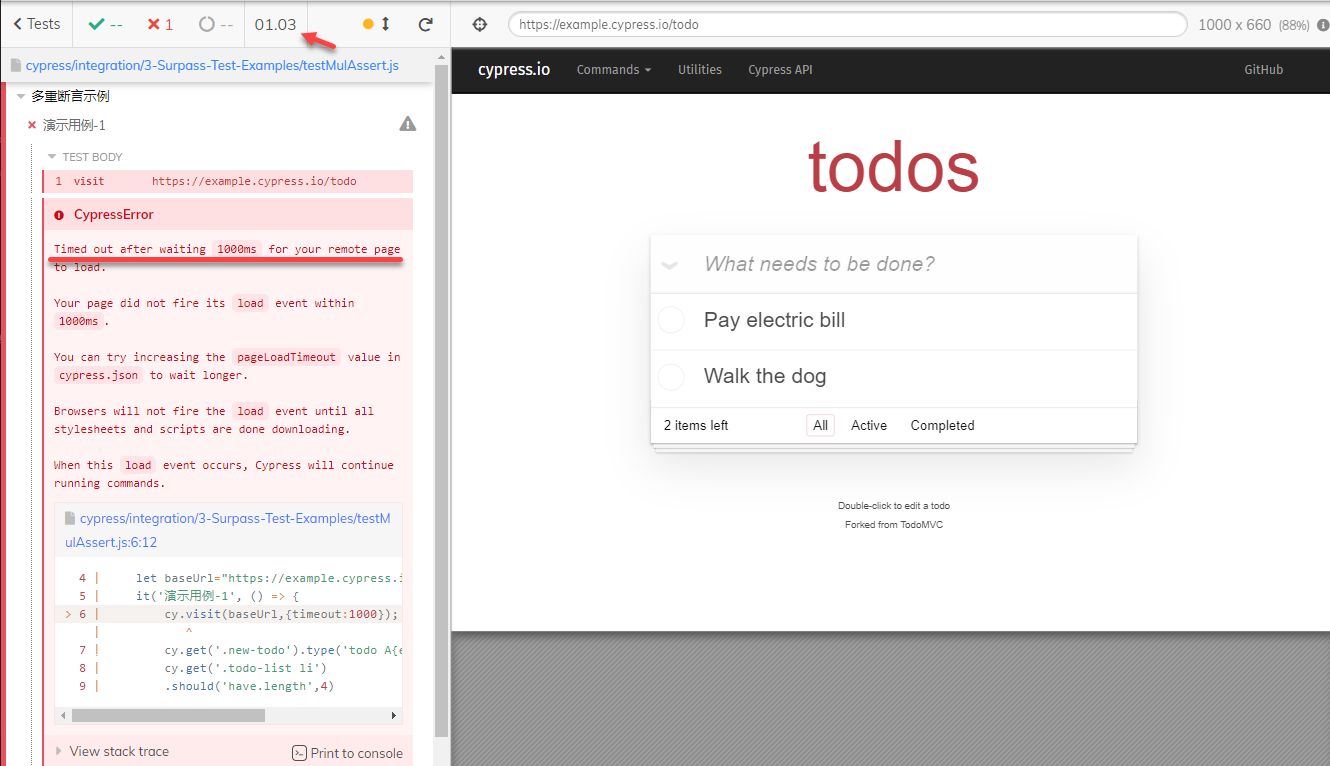Click the CypressError heading error icon
Image resolution: width=1330 pixels, height=766 pixels.
tap(59, 215)
